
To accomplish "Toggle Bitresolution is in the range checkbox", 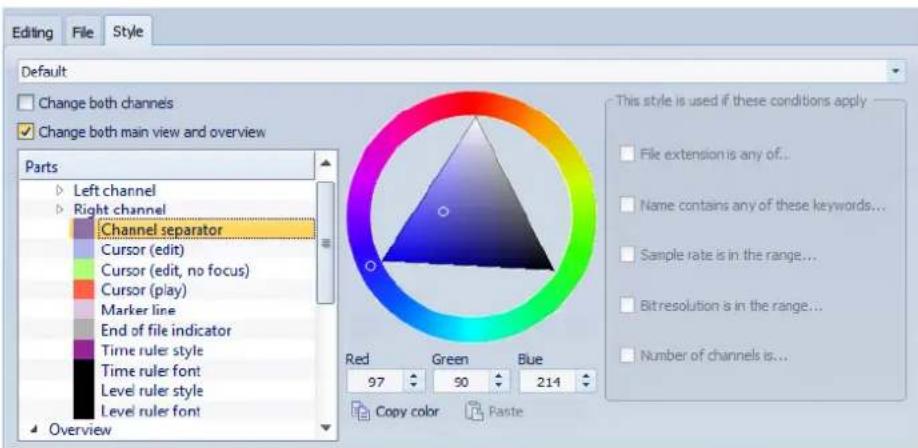I will (x=628, y=305).
